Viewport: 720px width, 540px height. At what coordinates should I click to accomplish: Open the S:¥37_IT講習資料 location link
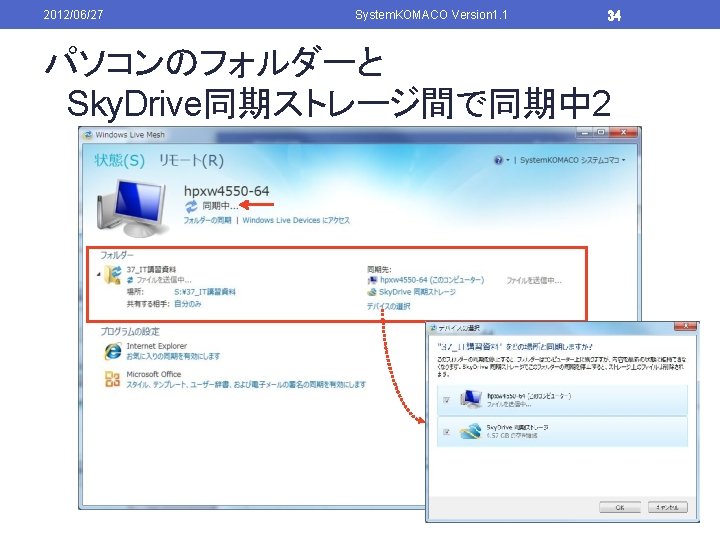[x=205, y=292]
